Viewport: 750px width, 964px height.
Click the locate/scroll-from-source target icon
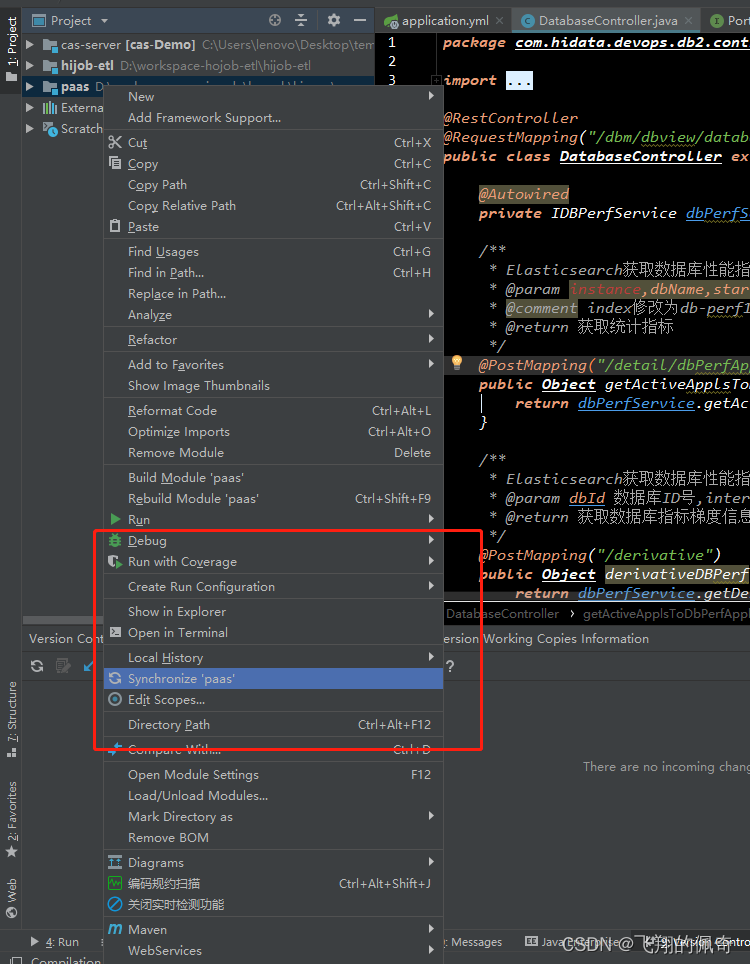[275, 20]
